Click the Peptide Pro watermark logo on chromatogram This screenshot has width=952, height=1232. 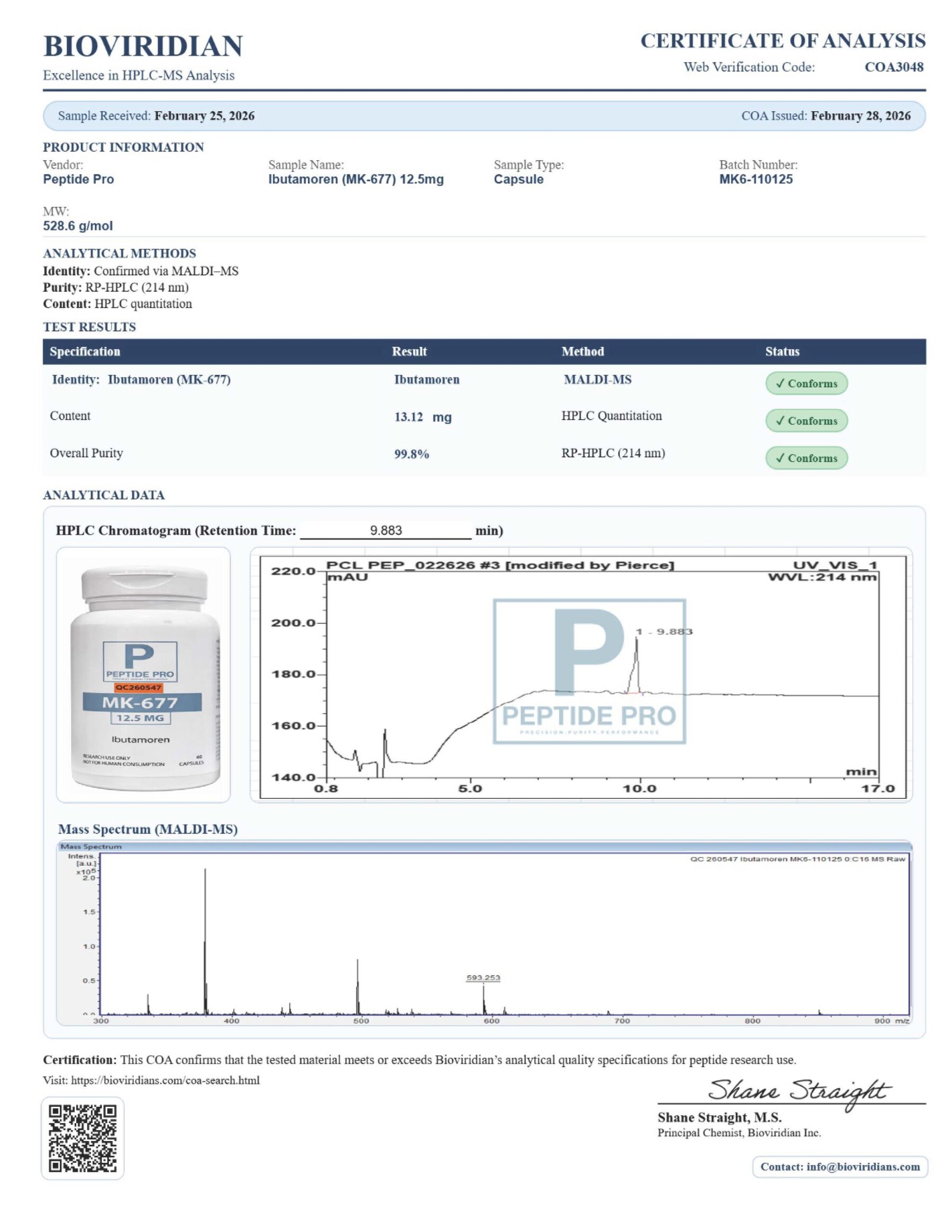589,672
